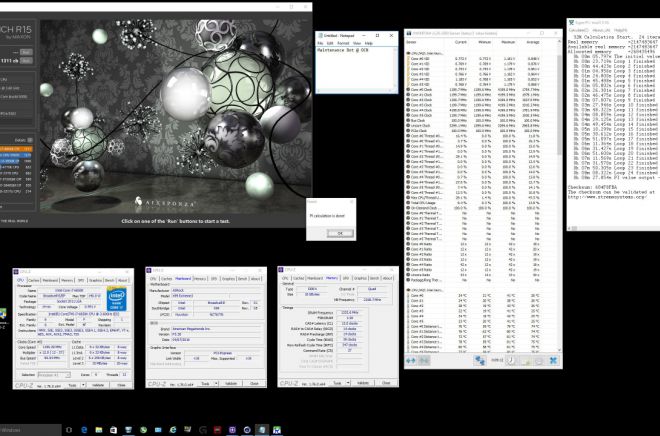This screenshot has width=660, height=436.
Task: Open the Format menu in Notepad
Action: point(341,44)
